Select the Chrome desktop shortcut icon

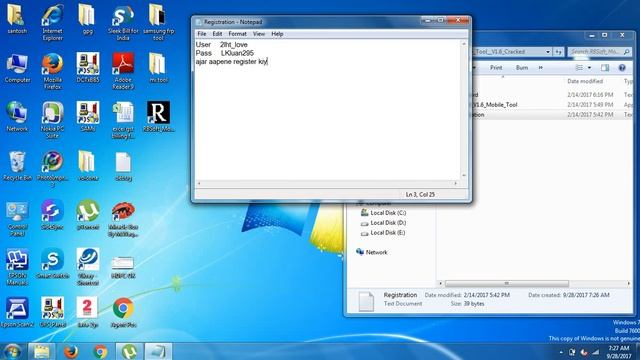click(123, 313)
